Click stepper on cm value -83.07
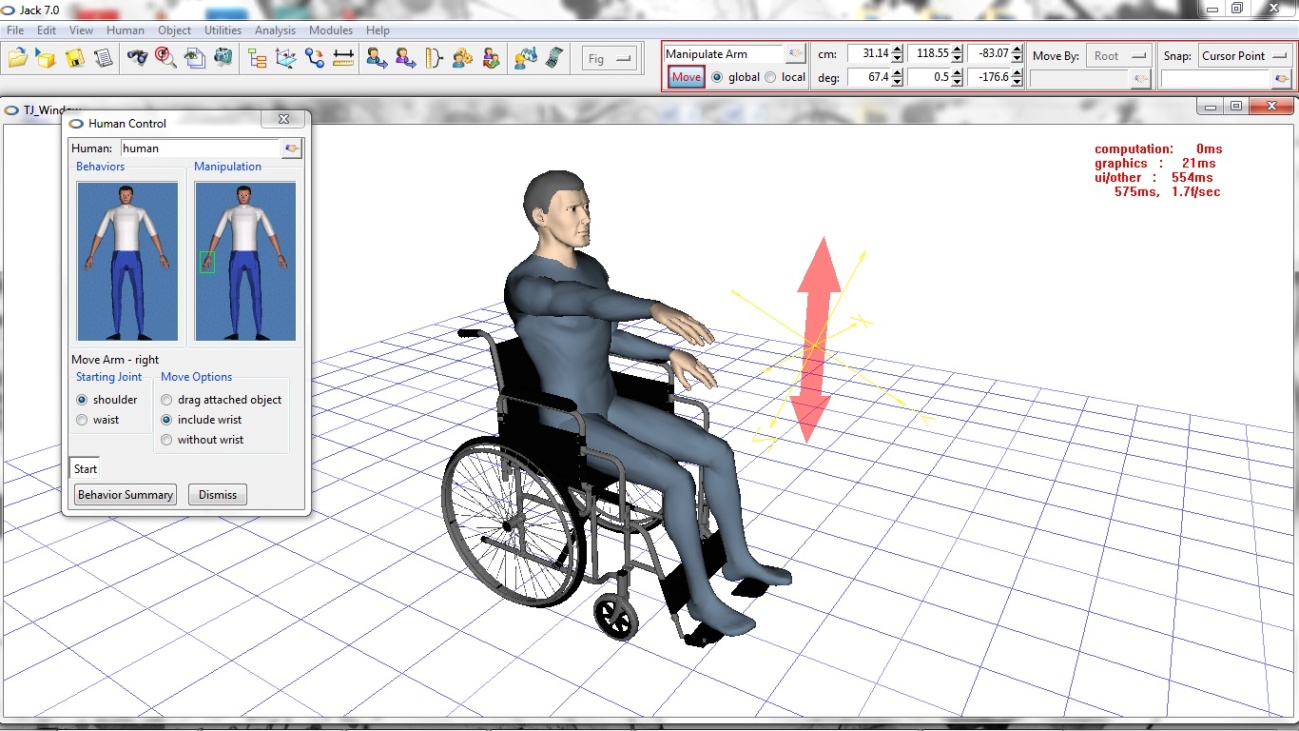 point(1018,54)
